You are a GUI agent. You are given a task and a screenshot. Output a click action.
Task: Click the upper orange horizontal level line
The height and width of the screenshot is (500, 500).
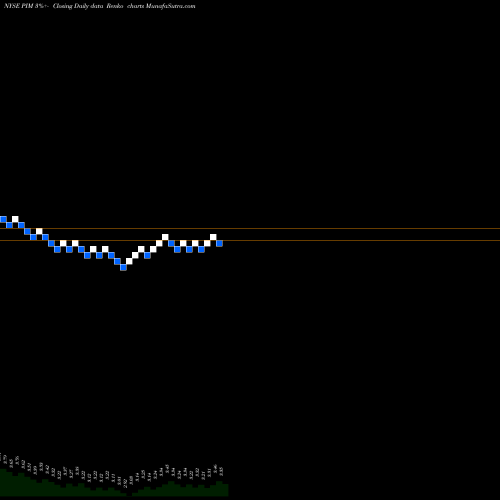(x=250, y=229)
